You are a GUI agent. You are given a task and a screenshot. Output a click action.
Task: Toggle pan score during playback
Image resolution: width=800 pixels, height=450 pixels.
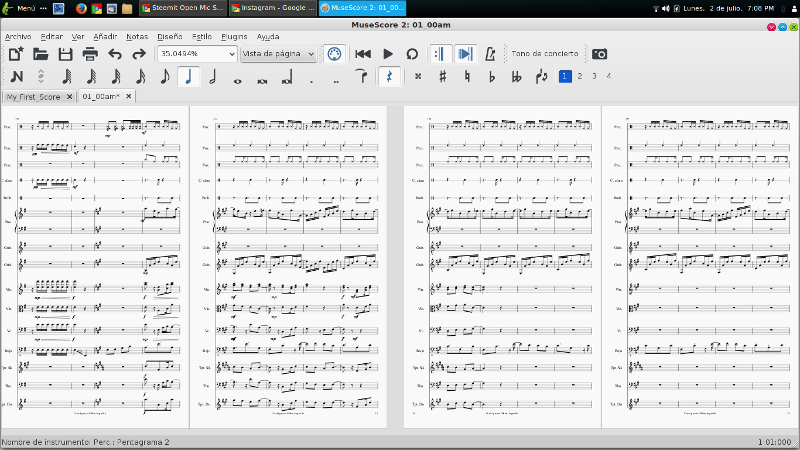pyautogui.click(x=465, y=54)
